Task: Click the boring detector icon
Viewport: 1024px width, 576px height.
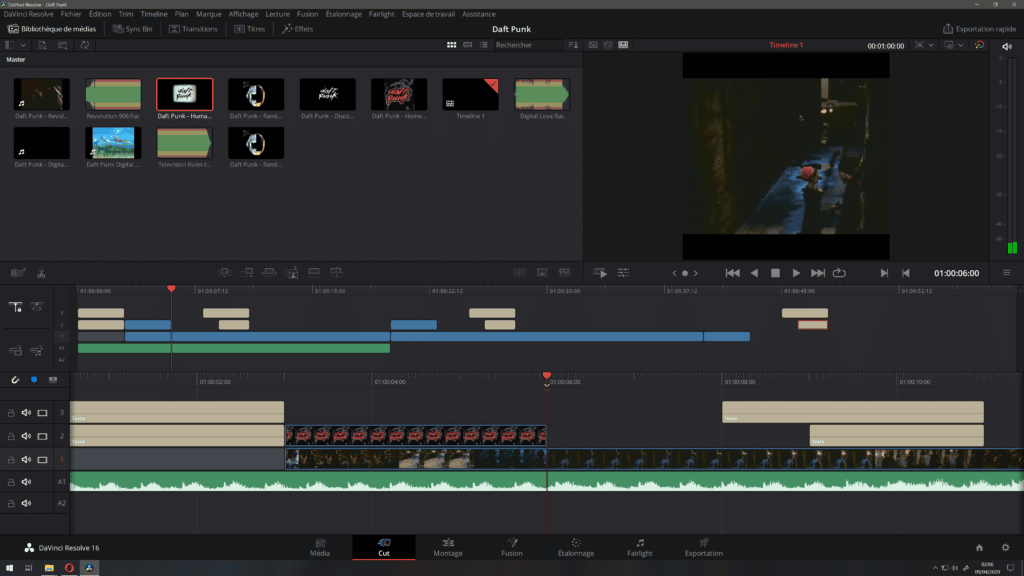Action: (x=18, y=273)
